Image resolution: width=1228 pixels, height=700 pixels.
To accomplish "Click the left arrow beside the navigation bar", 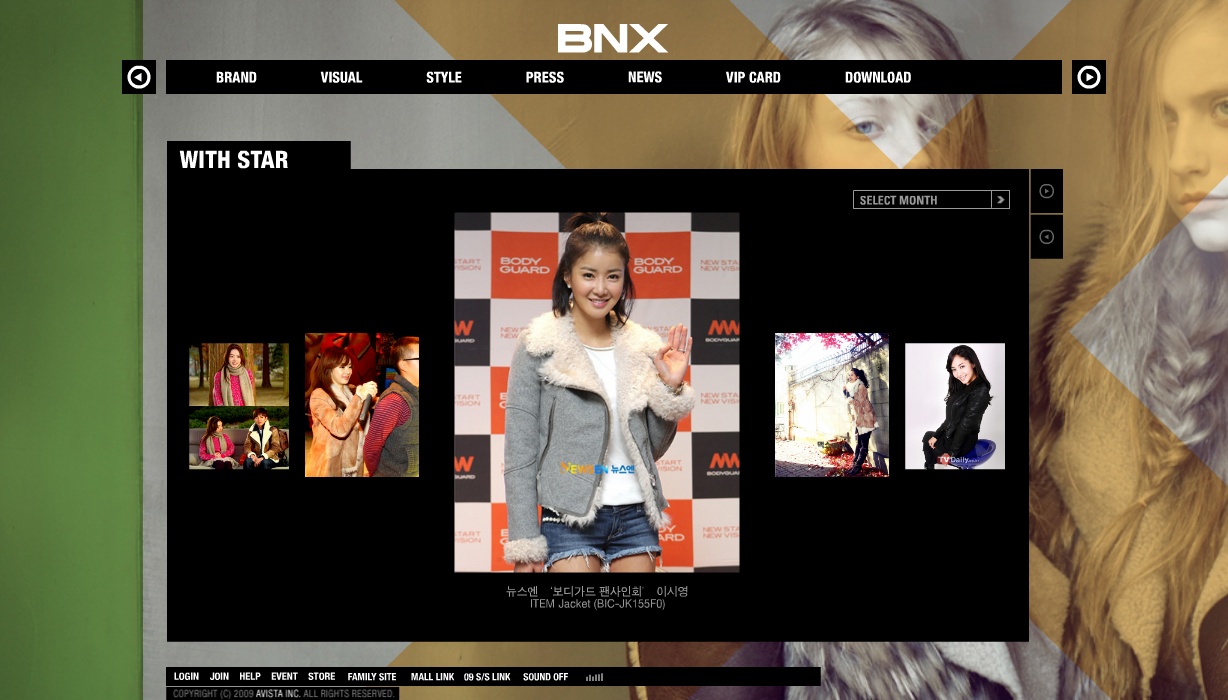I will click(139, 77).
